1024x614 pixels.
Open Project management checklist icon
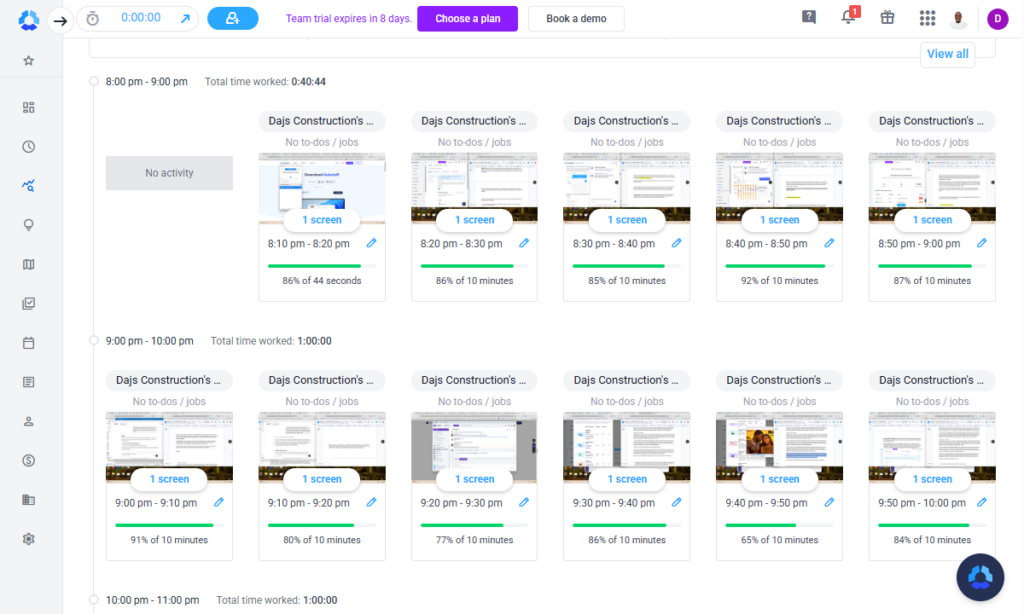coord(29,303)
